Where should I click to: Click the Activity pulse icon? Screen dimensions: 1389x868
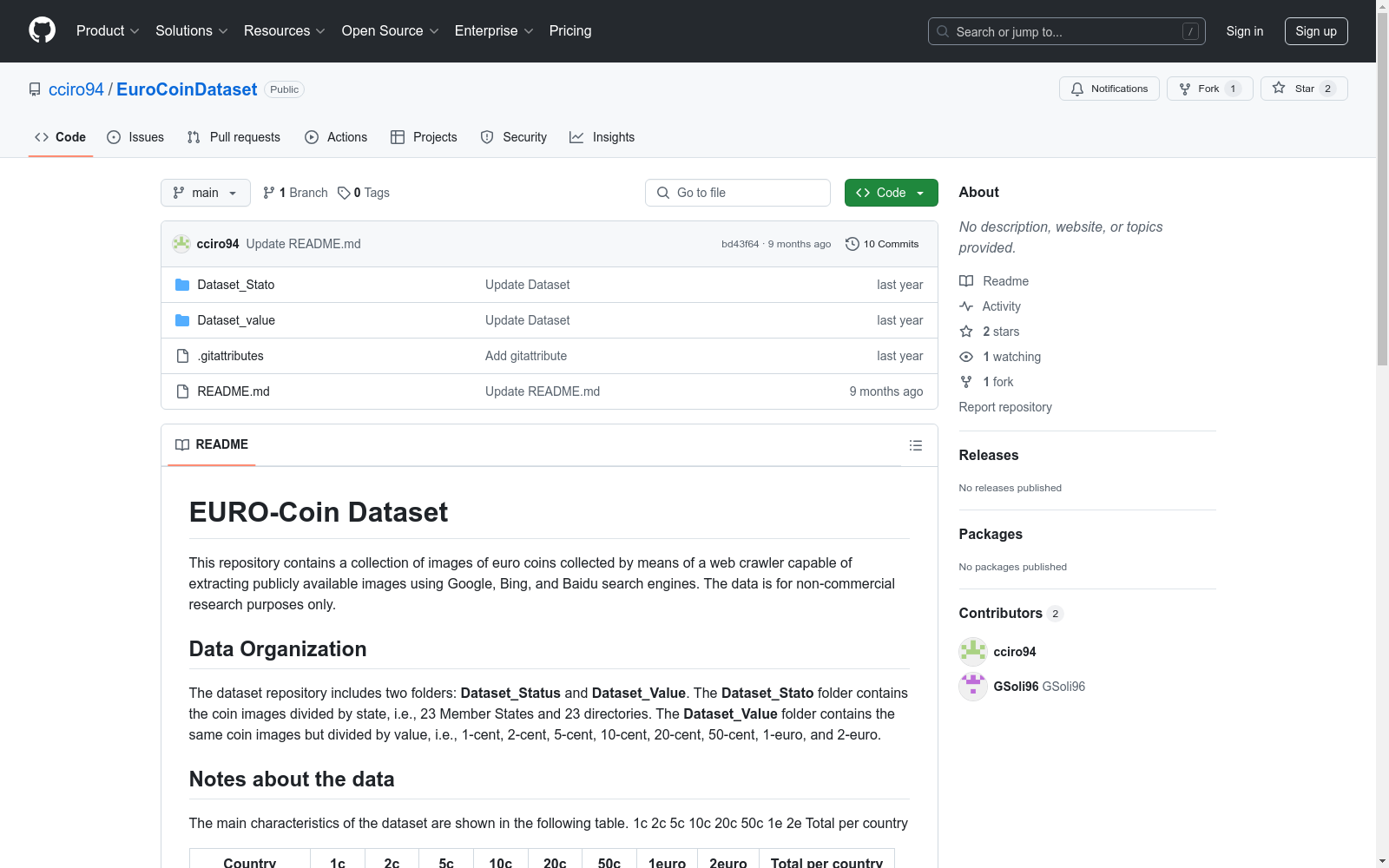[966, 306]
